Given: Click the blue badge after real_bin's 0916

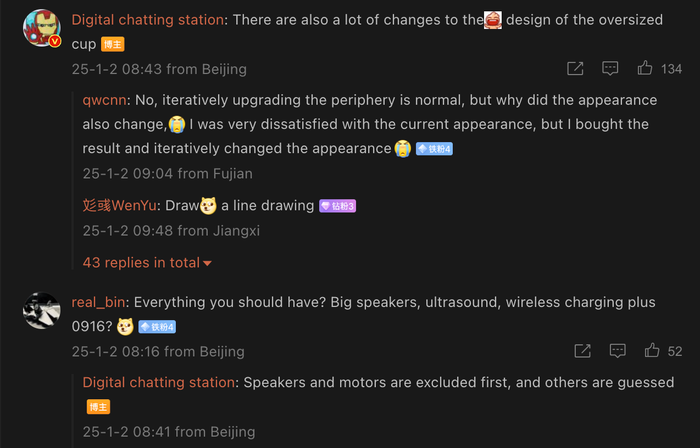Looking at the screenshot, I should (157, 327).
